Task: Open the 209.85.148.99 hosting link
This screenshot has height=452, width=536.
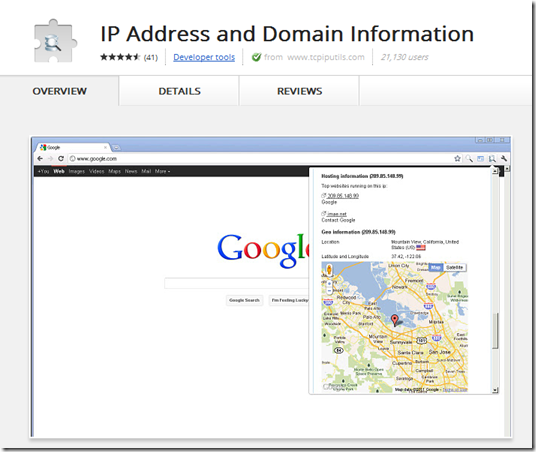Action: pyautogui.click(x=342, y=196)
